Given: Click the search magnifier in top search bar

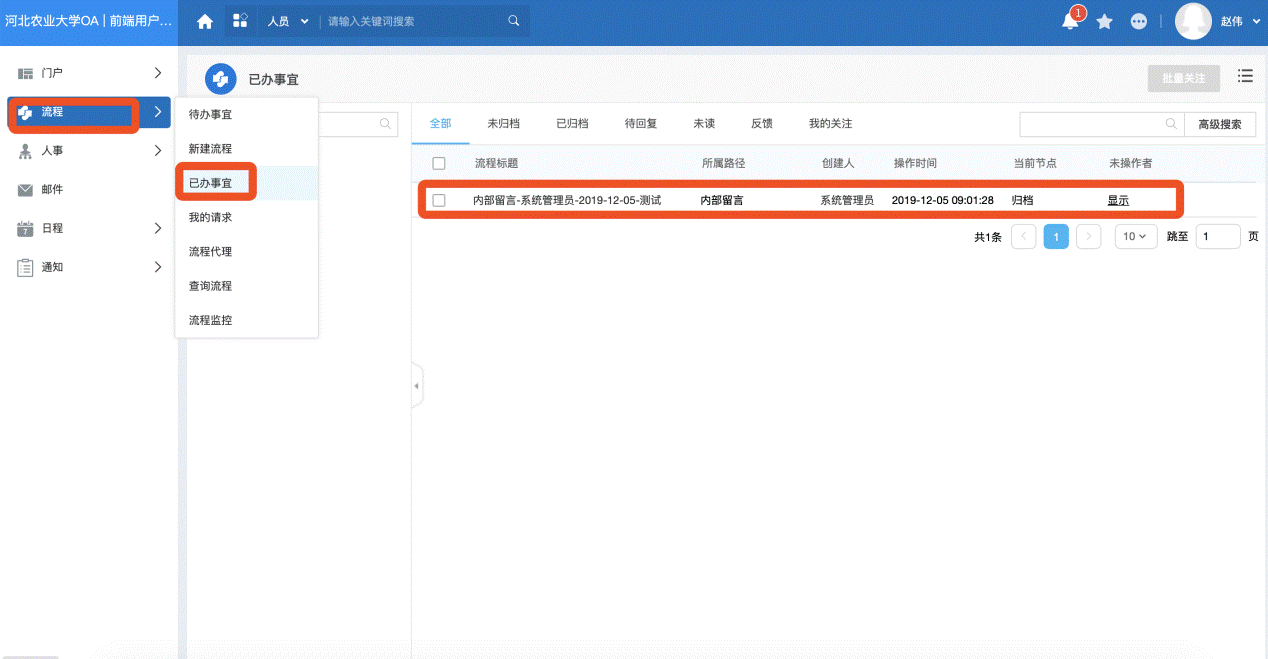Looking at the screenshot, I should point(514,21).
